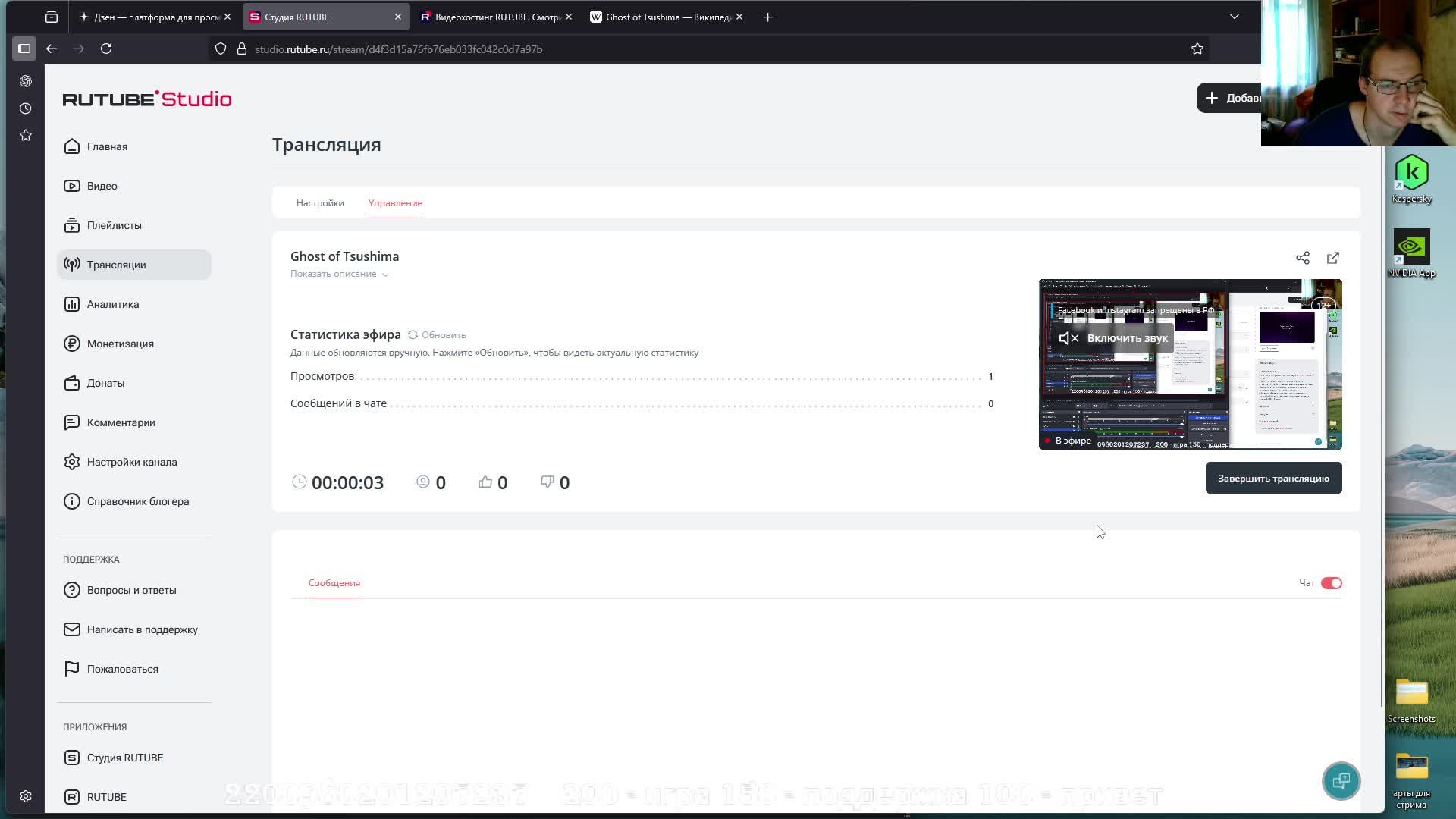1456x819 pixels.
Task: Click the Трансляции sidebar icon
Action: [x=72, y=265]
